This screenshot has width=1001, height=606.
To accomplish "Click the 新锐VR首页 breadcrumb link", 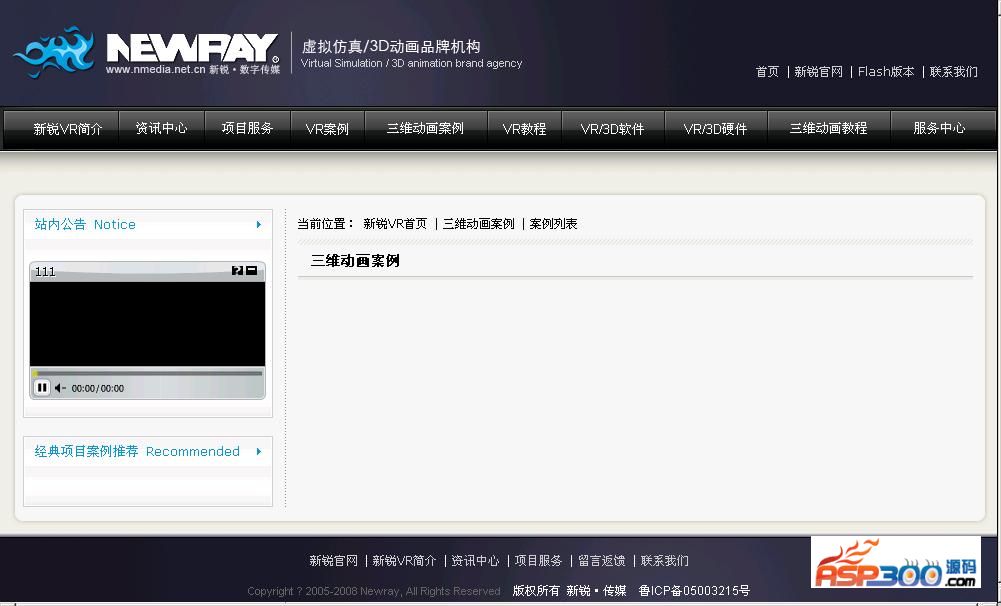I will pyautogui.click(x=395, y=224).
